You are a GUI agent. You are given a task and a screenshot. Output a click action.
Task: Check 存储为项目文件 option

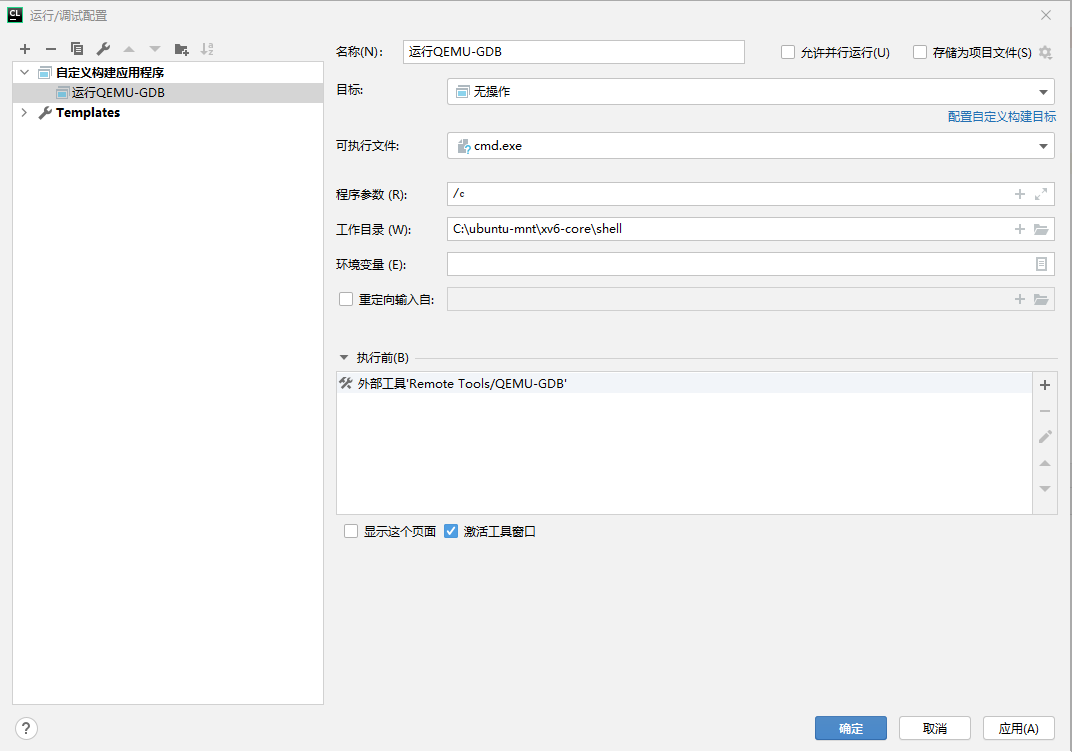tap(920, 52)
